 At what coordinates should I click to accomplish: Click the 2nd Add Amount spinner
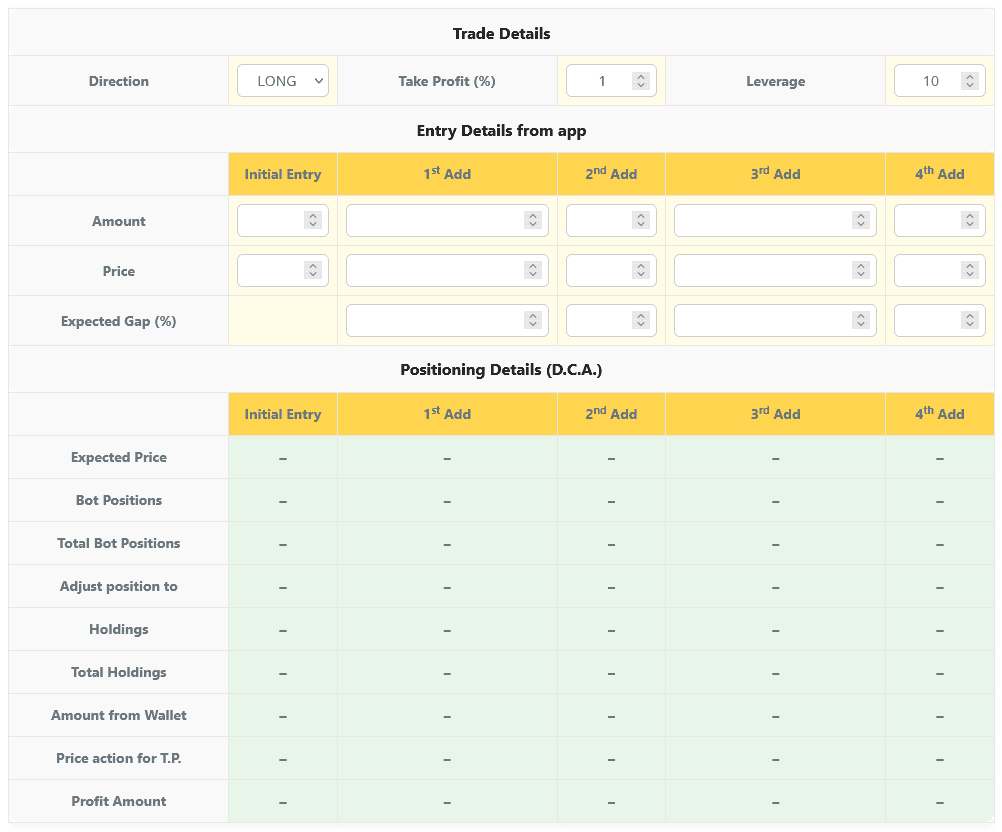pyautogui.click(x=640, y=220)
